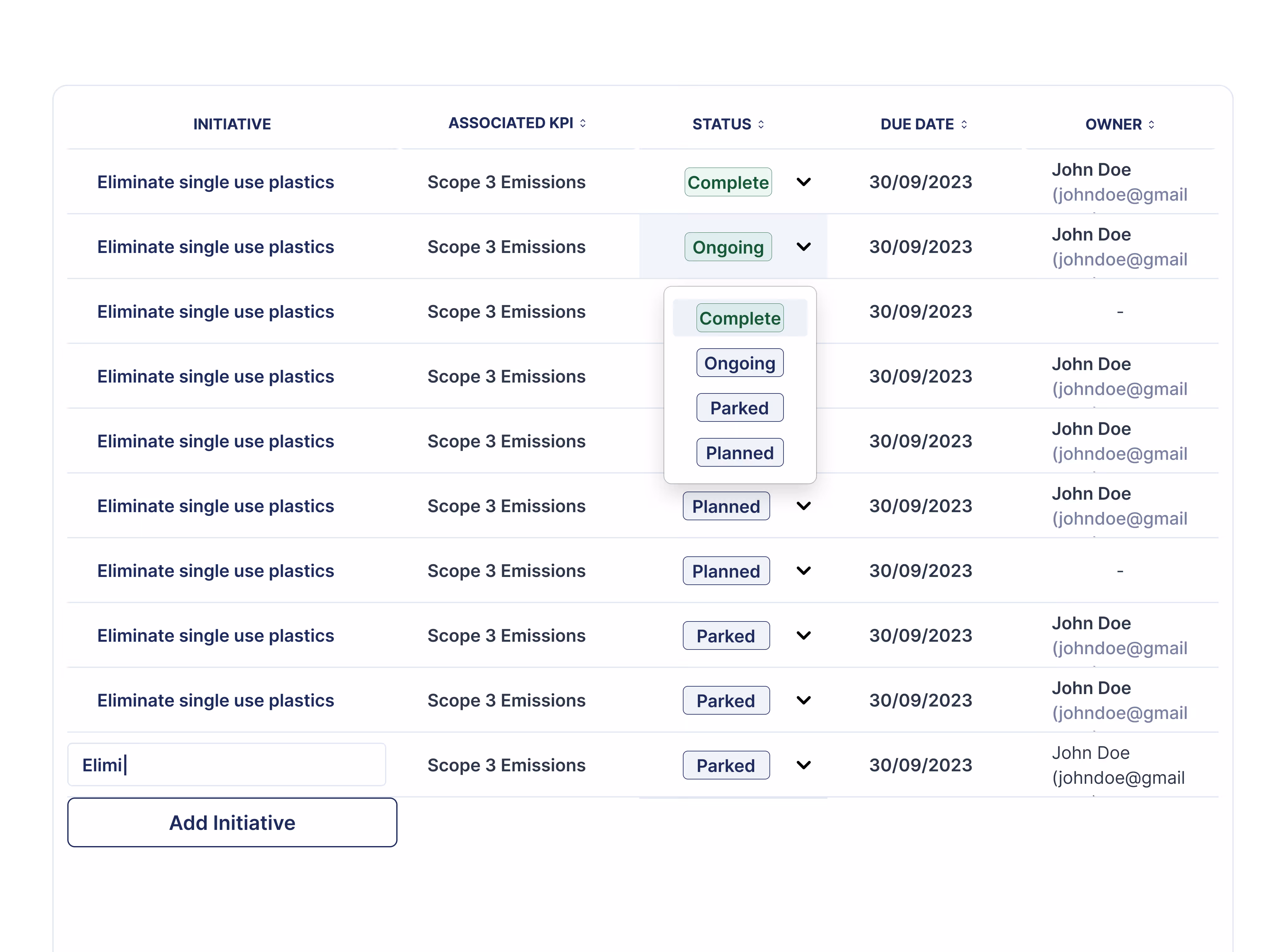
Task: Pick Parked from the open status menu
Action: pos(740,408)
